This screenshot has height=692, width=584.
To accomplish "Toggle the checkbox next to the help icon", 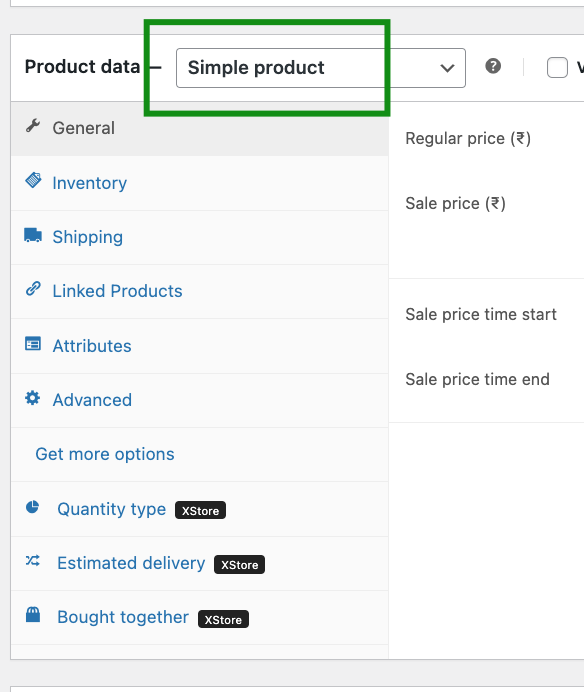I will (x=557, y=68).
